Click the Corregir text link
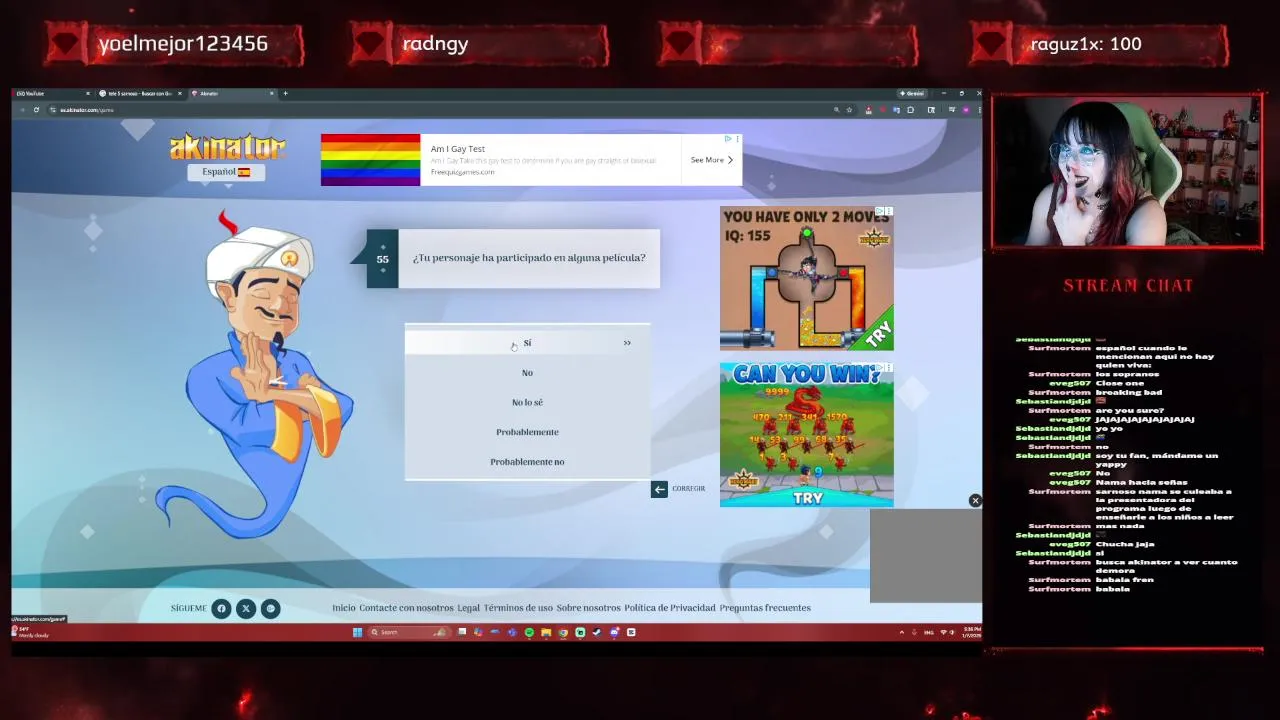This screenshot has height=720, width=1280. point(689,489)
